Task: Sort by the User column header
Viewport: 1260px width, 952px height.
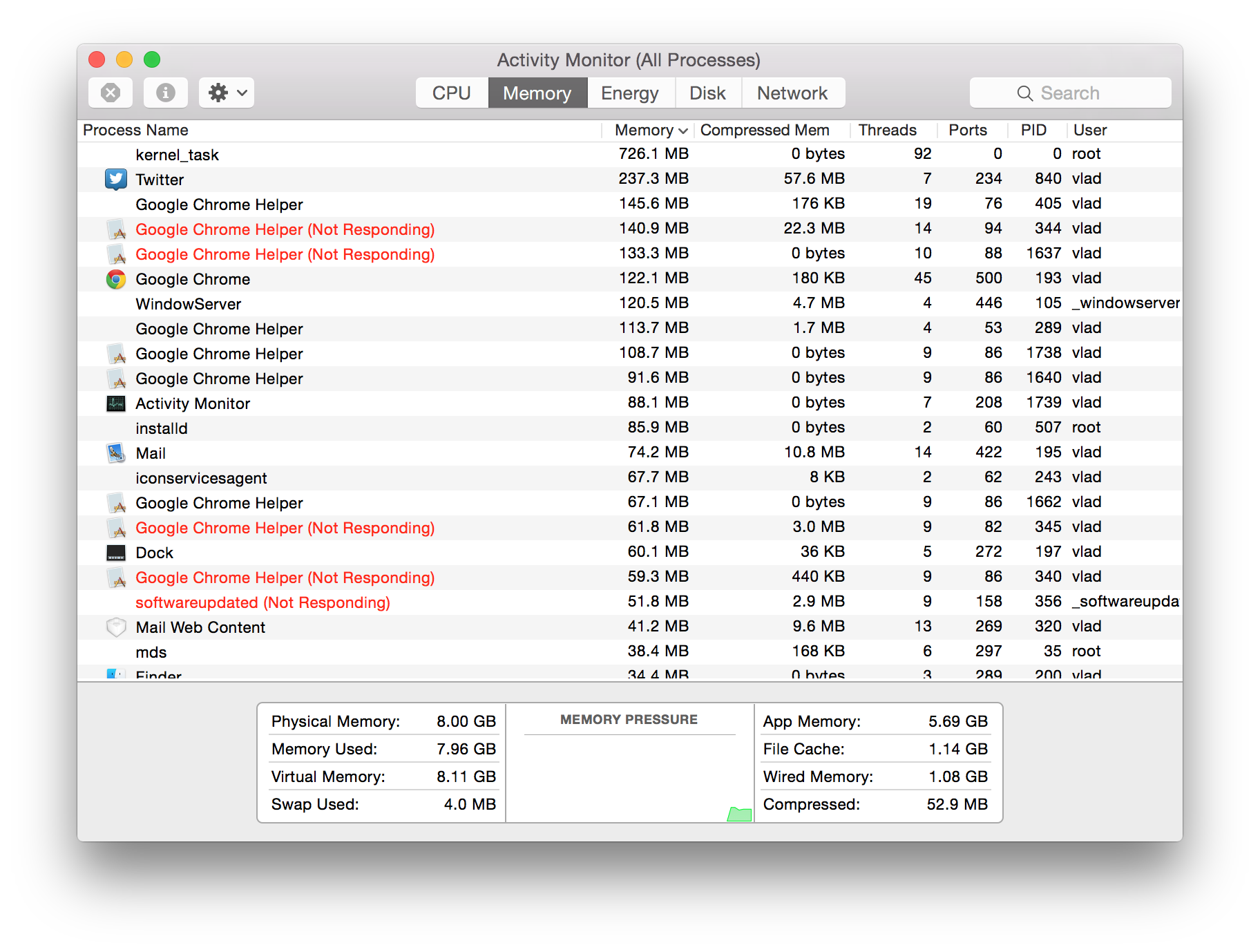Action: (x=1125, y=130)
